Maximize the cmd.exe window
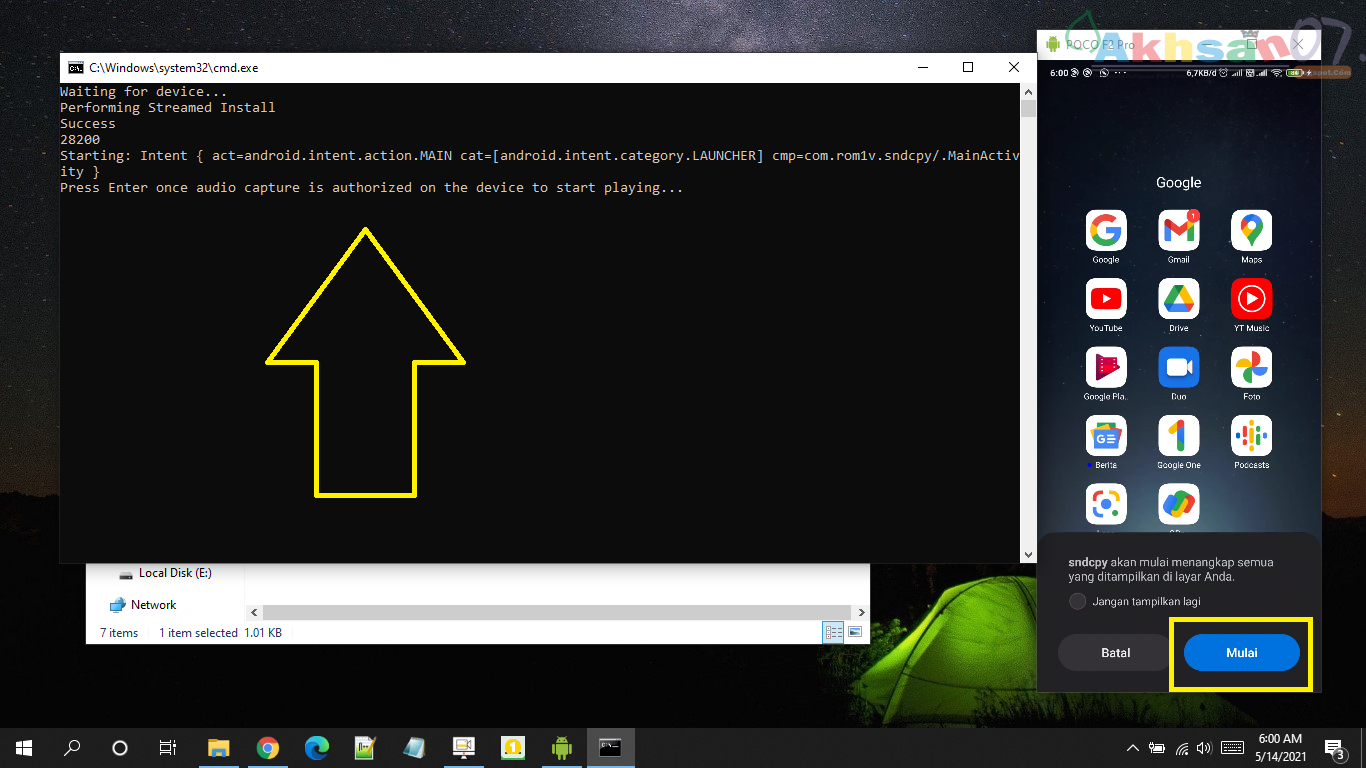Viewport: 1366px width, 768px height. (968, 67)
